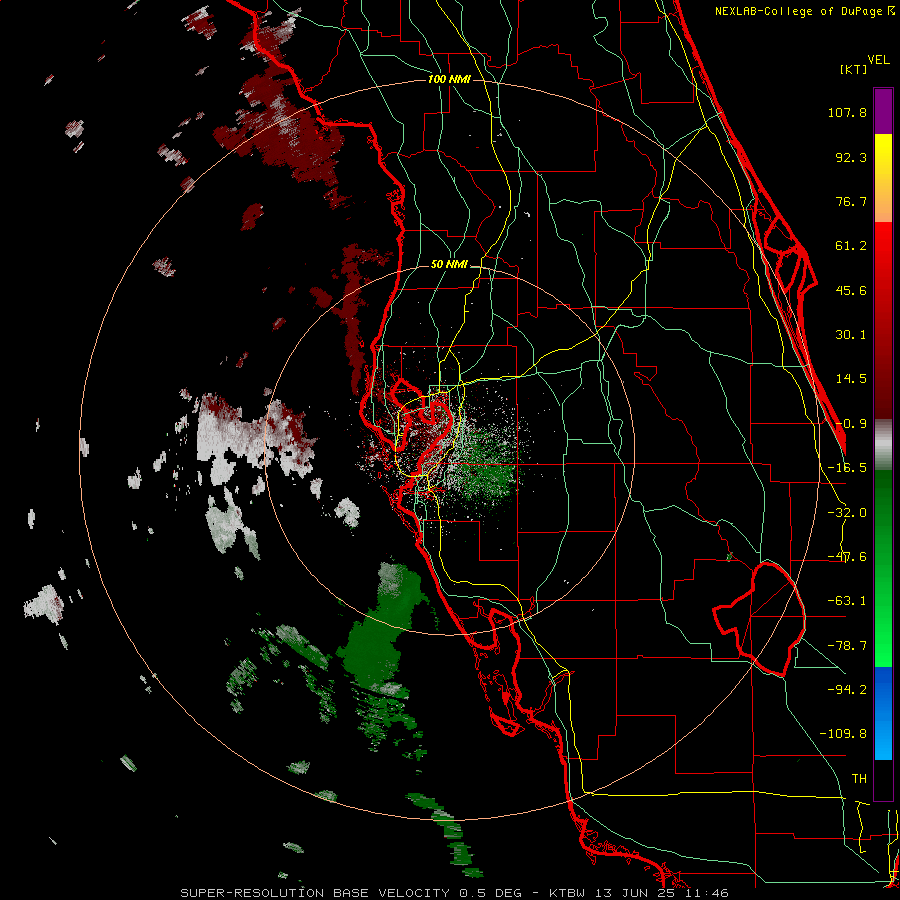Image resolution: width=900 pixels, height=900 pixels.
Task: Pick the gray near-zero segment of color bar
Action: [x=883, y=445]
